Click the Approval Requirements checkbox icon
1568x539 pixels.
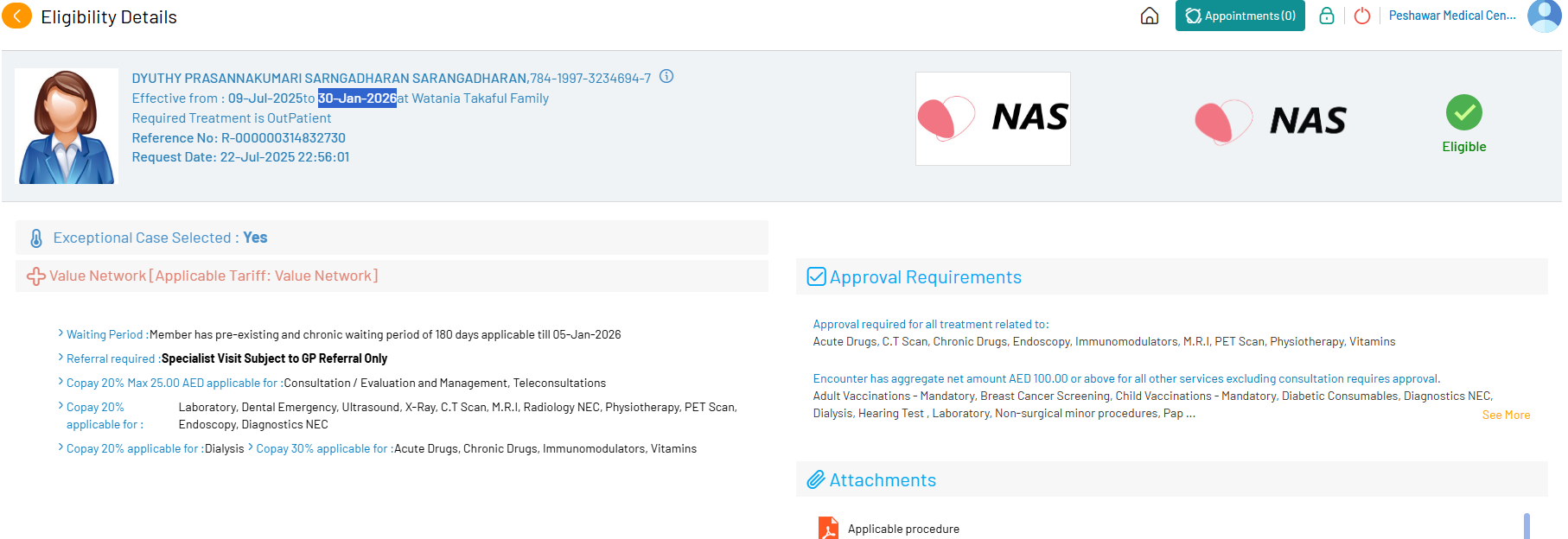point(816,276)
